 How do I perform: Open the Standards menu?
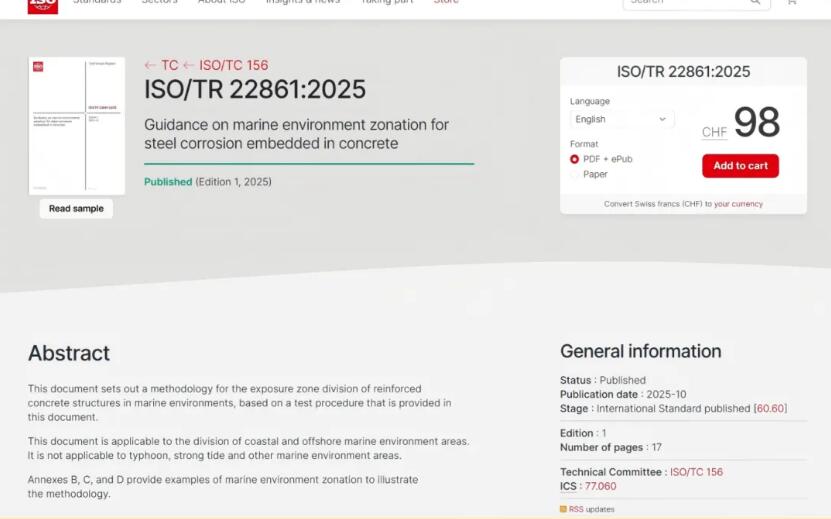[x=97, y=3]
